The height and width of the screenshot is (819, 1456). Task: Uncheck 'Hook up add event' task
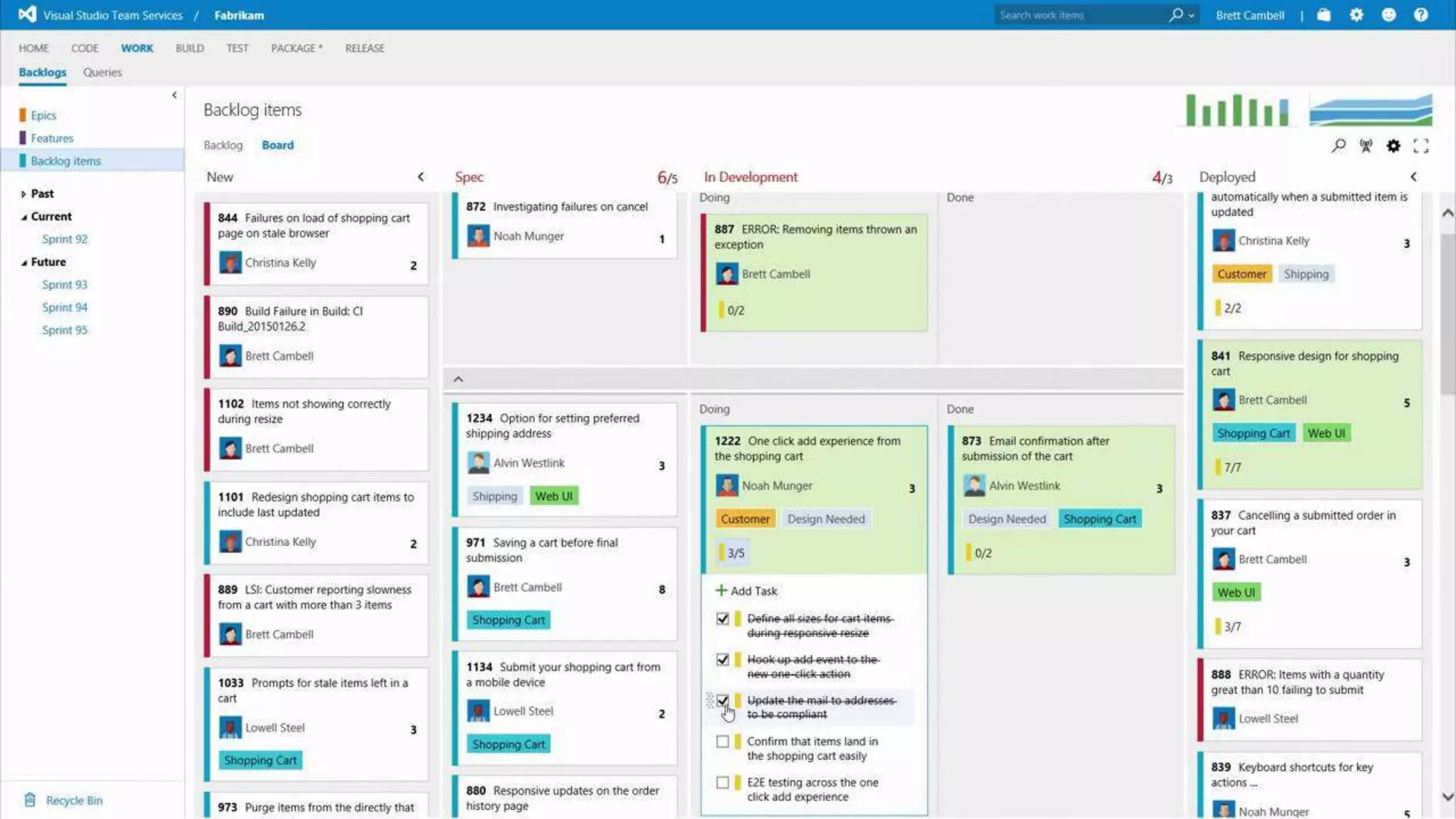pyautogui.click(x=722, y=660)
